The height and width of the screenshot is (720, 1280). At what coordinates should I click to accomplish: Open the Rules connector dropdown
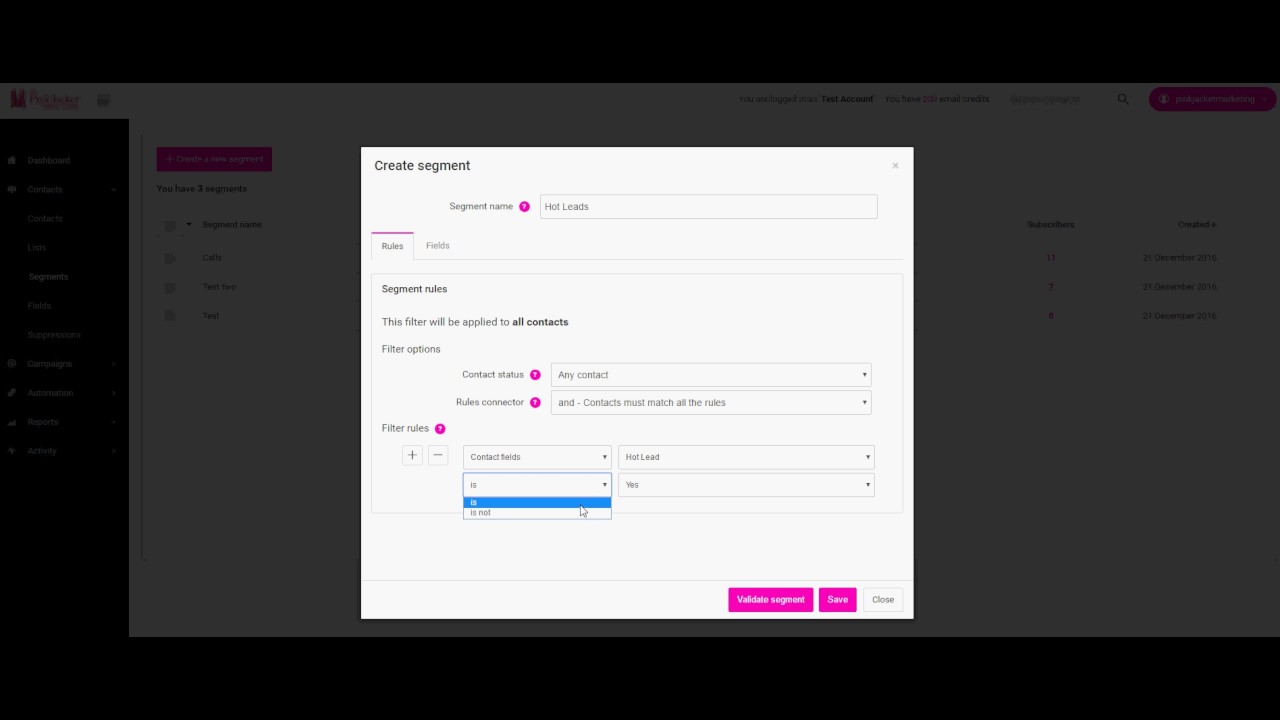[x=711, y=403]
